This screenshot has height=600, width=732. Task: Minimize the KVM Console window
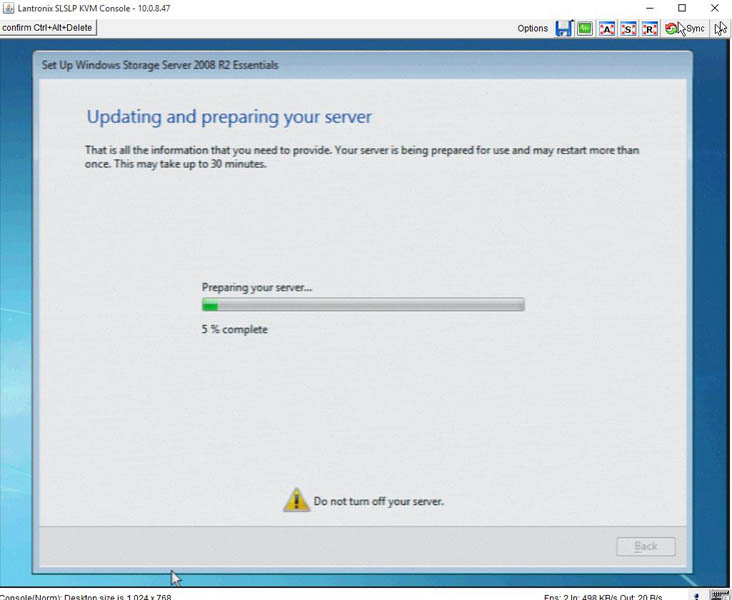tap(649, 8)
